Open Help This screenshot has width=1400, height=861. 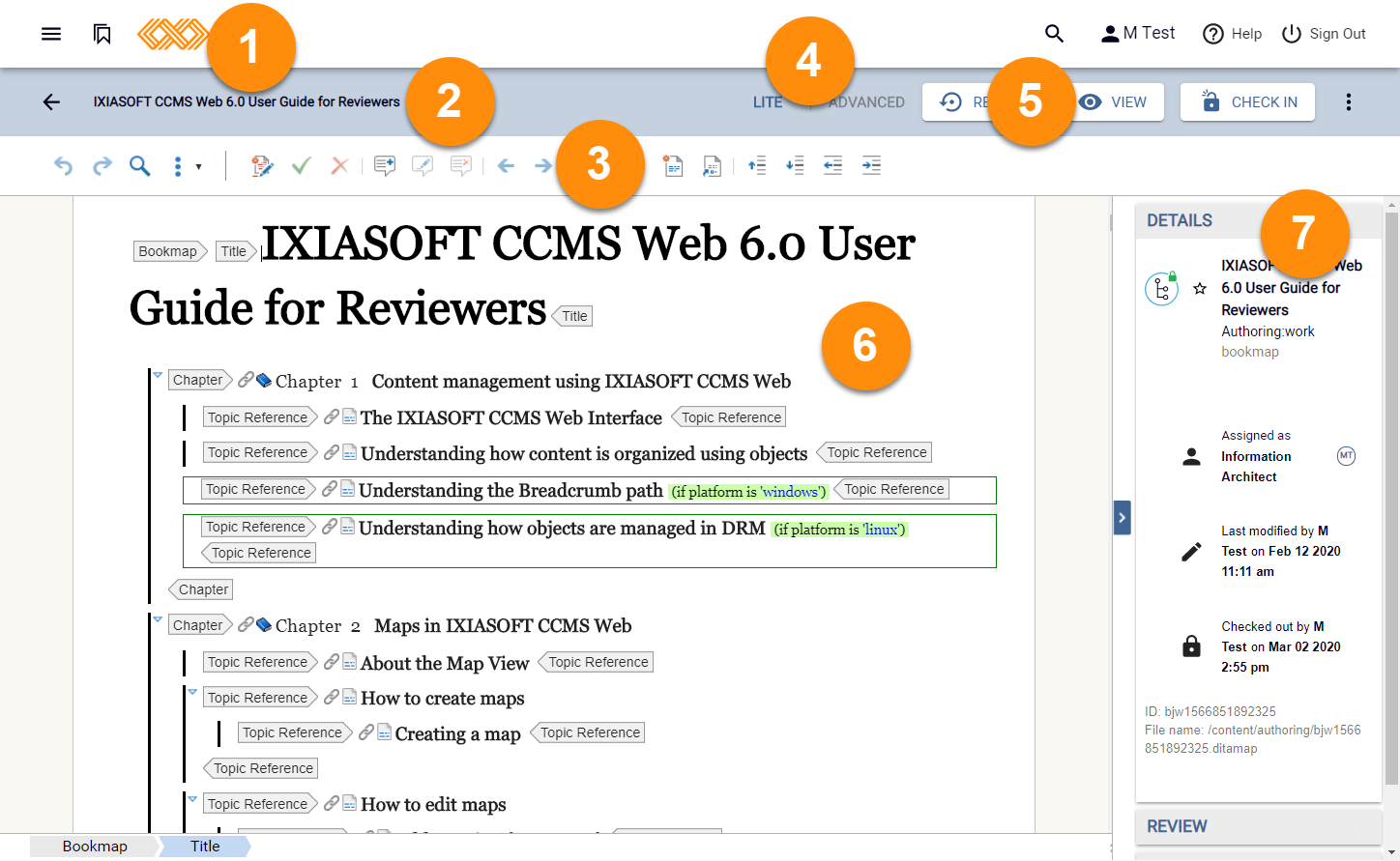coord(1232,34)
